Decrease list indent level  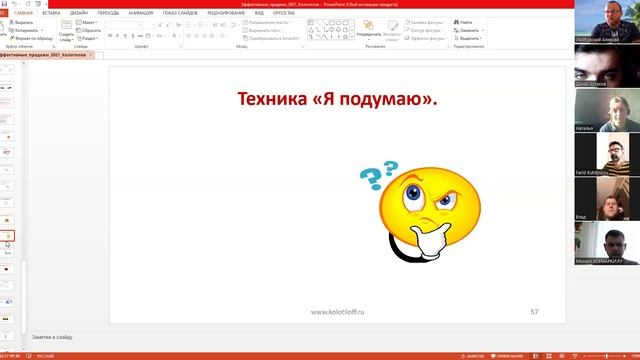coord(215,25)
